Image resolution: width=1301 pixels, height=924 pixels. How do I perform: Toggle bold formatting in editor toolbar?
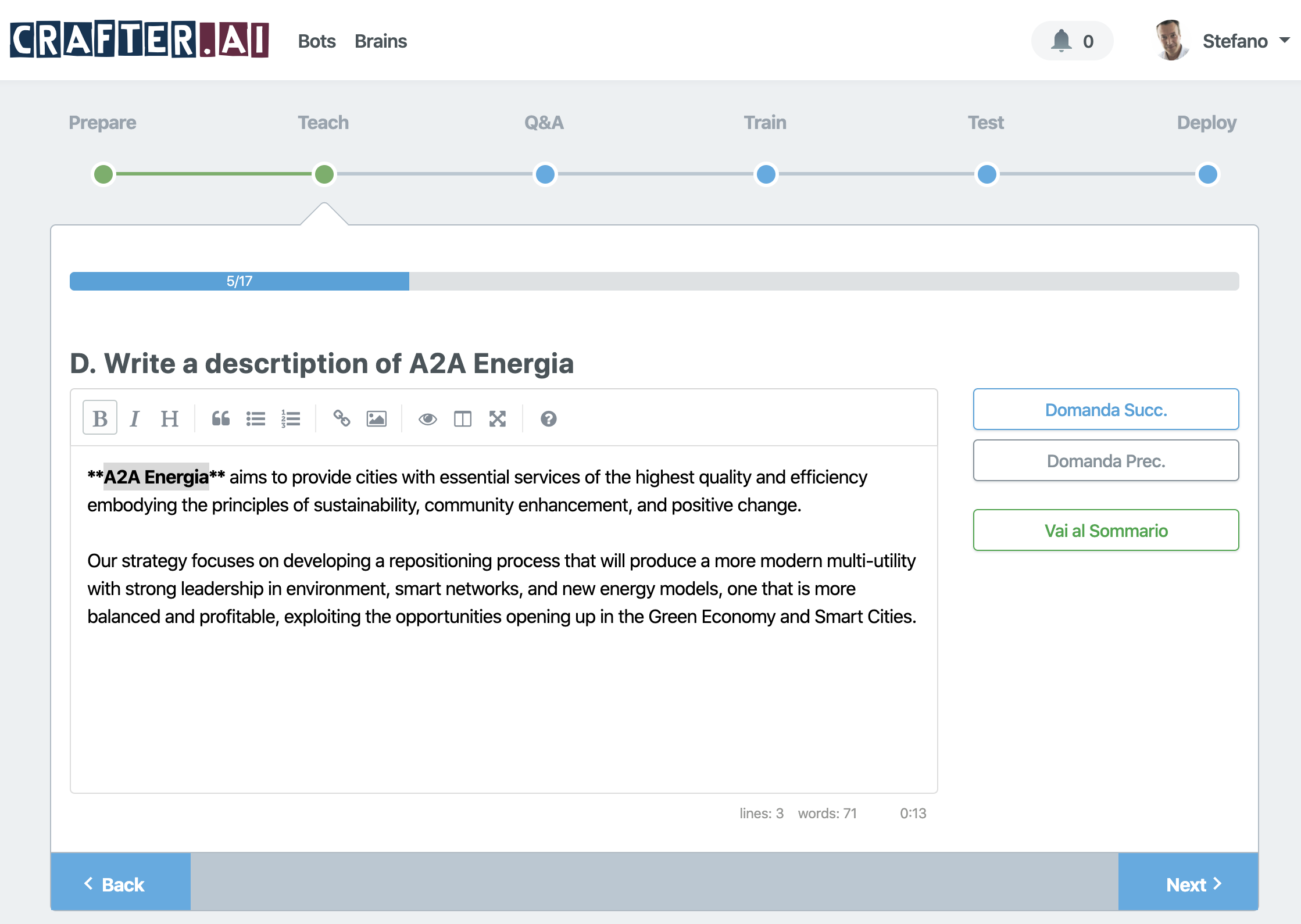point(100,418)
